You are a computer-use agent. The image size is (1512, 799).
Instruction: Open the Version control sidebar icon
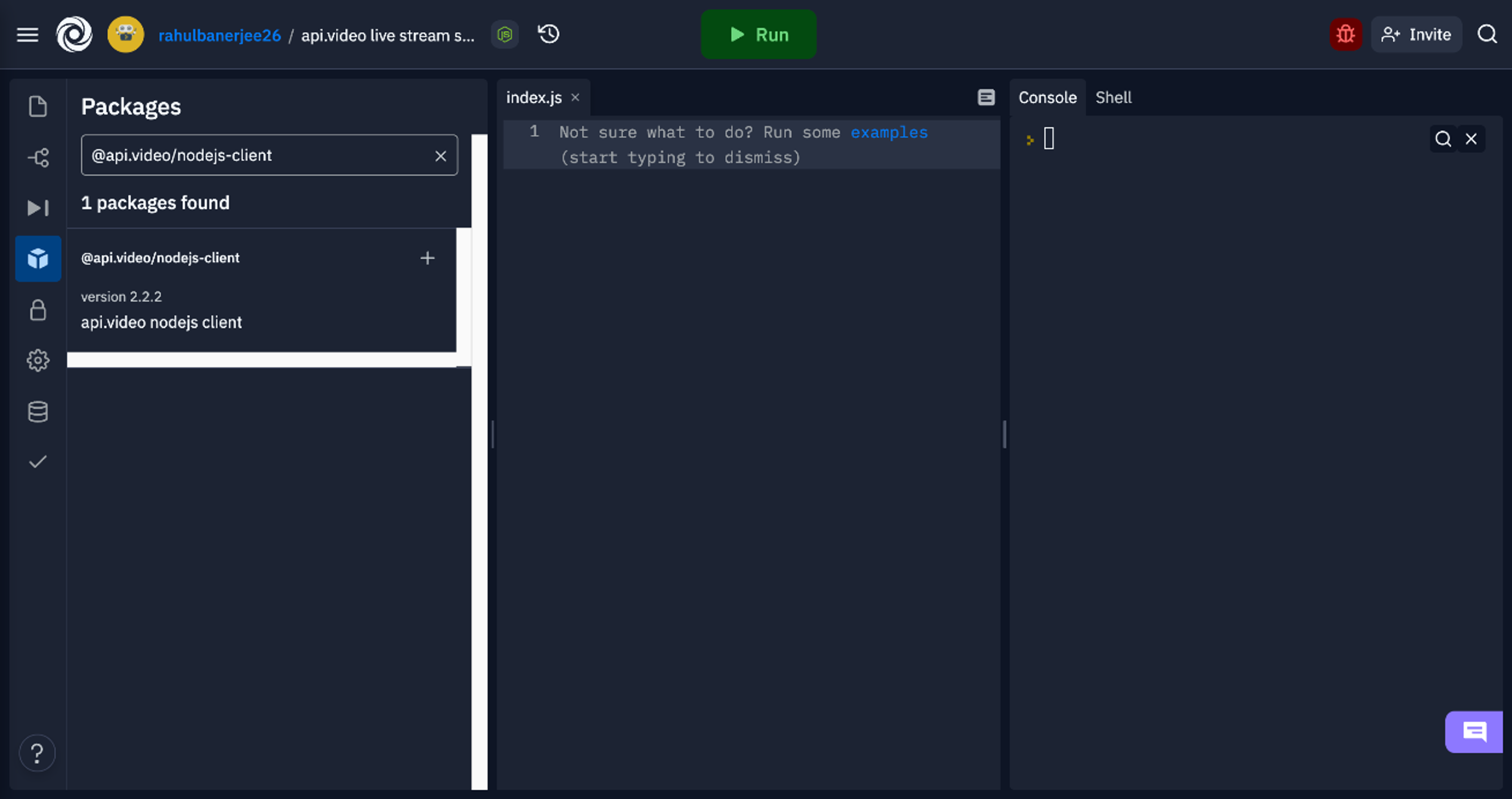pos(38,157)
